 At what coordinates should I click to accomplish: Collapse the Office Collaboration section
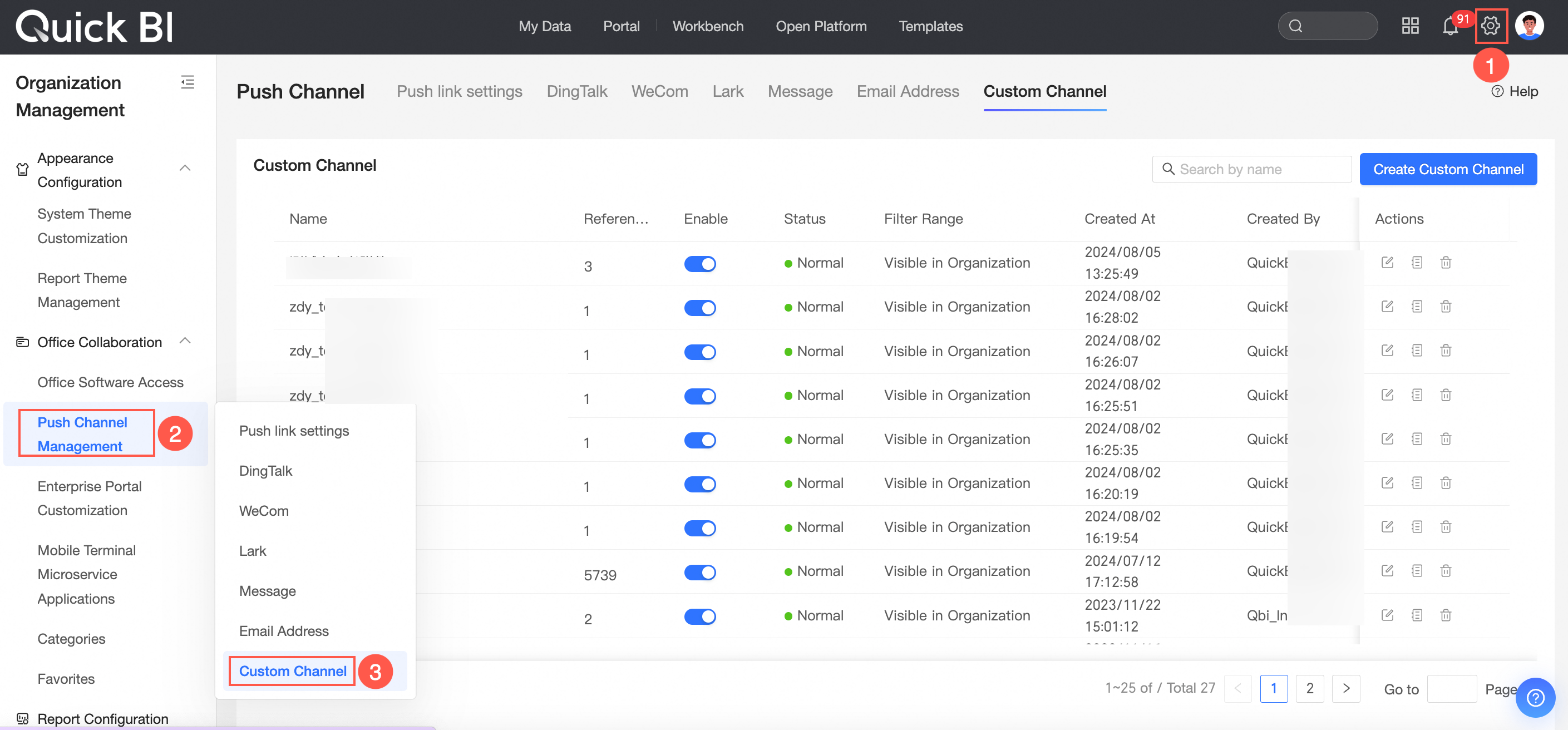coord(186,341)
